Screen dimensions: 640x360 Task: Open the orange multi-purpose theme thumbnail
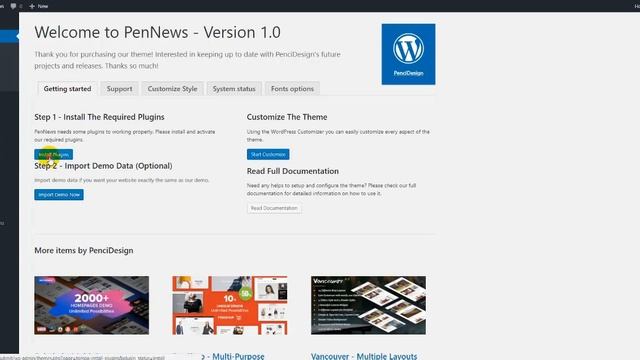[230, 305]
